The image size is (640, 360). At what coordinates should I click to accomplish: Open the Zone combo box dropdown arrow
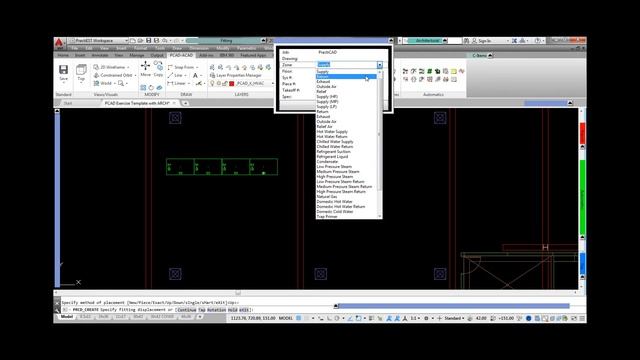tap(380, 65)
